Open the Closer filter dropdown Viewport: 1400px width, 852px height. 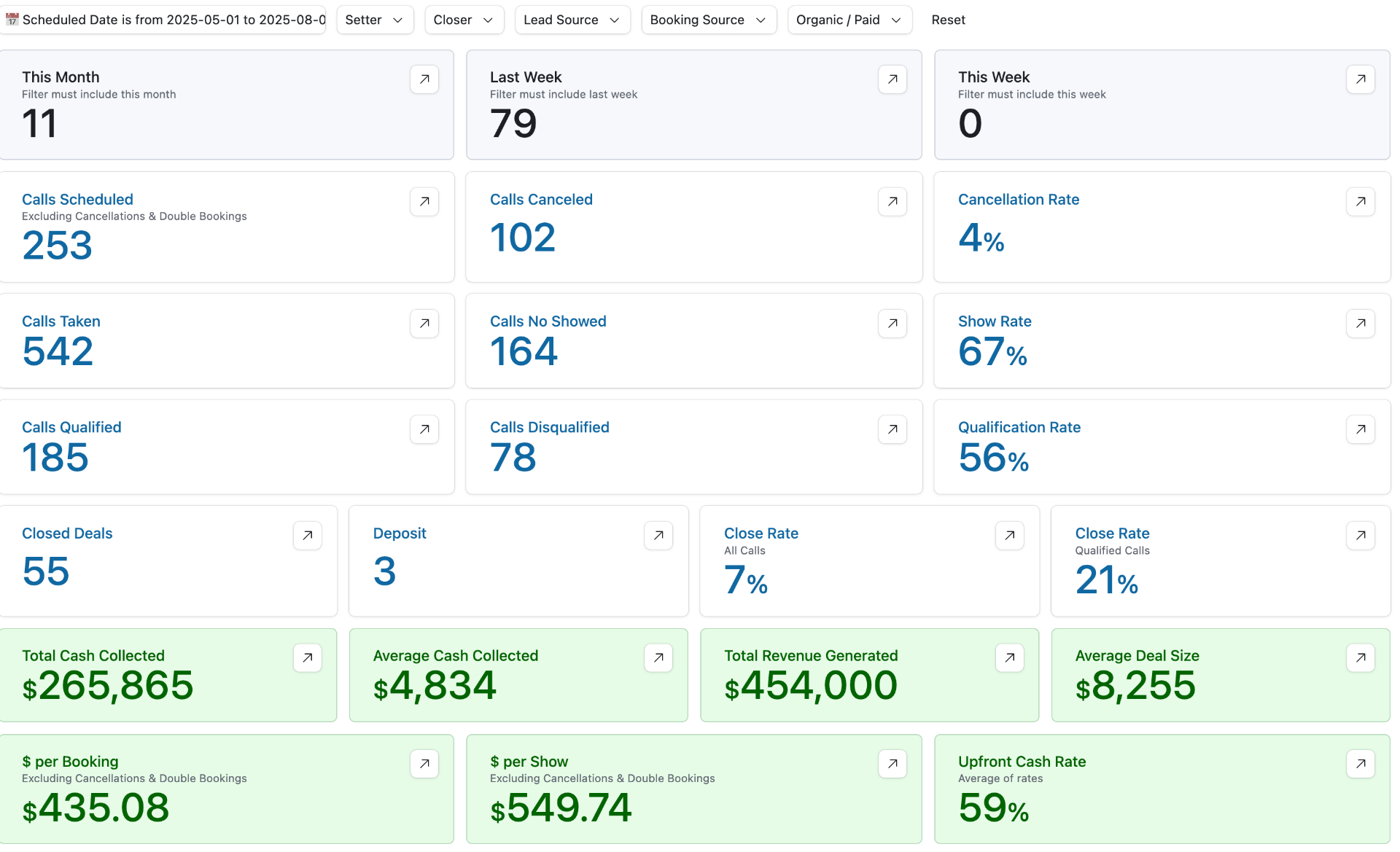pyautogui.click(x=464, y=20)
